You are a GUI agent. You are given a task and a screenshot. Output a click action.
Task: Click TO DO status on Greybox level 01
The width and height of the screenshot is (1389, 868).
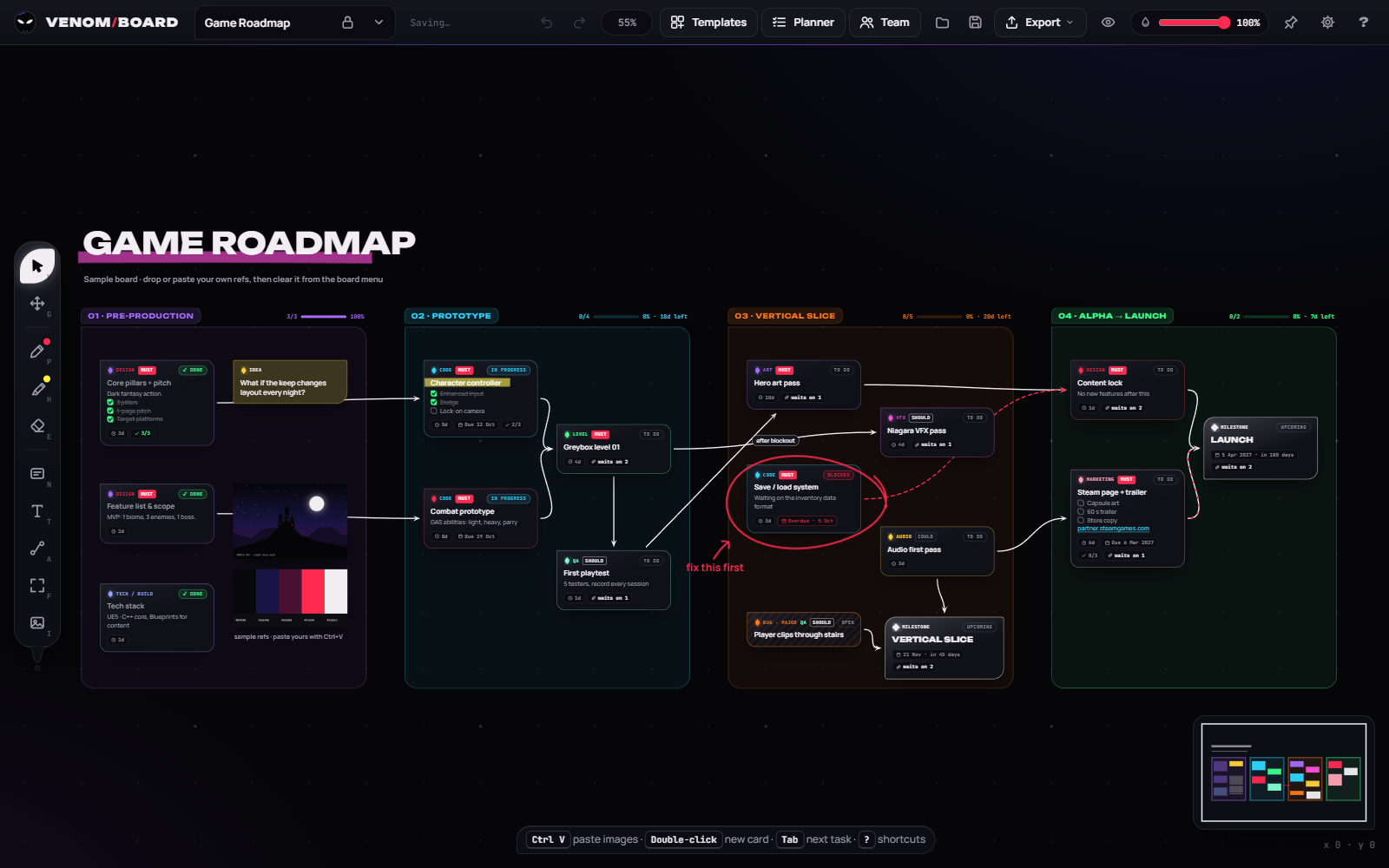click(651, 434)
